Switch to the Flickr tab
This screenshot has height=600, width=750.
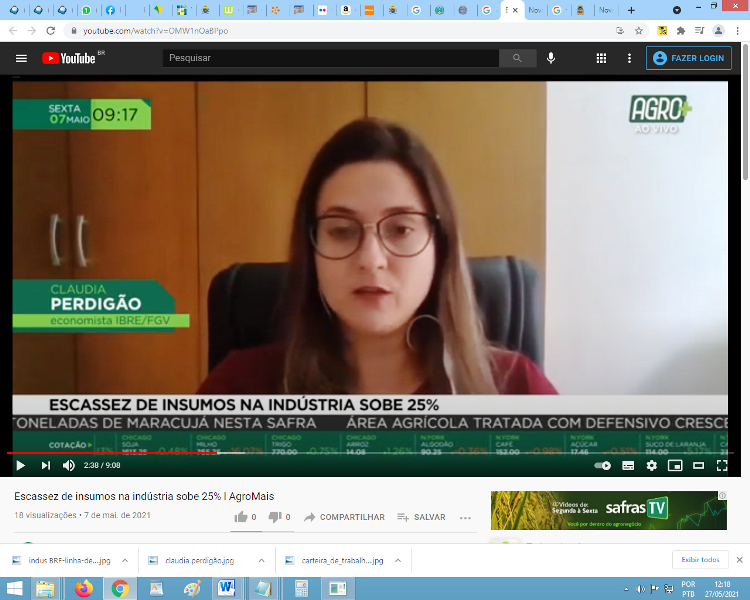pos(322,10)
